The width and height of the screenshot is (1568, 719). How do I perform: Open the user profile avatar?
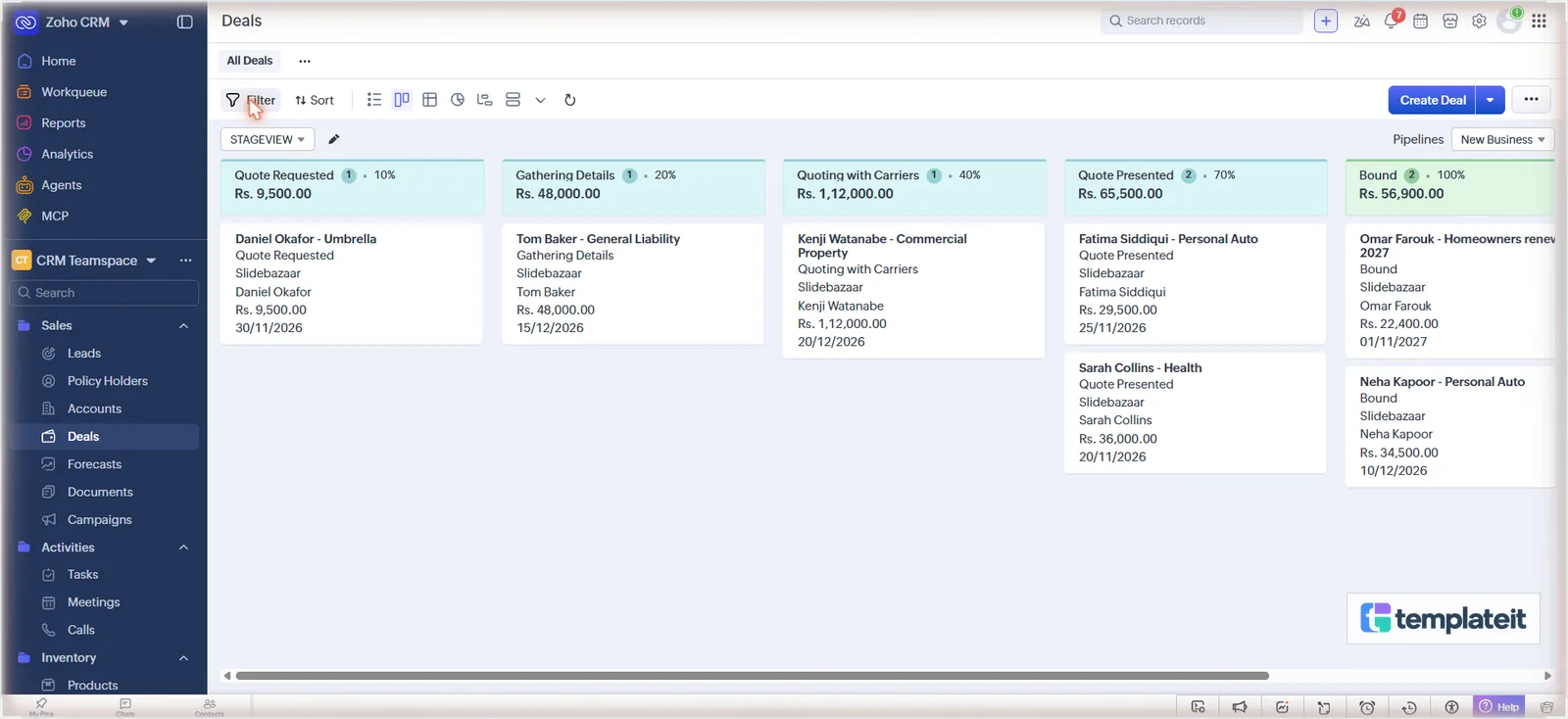tap(1509, 22)
